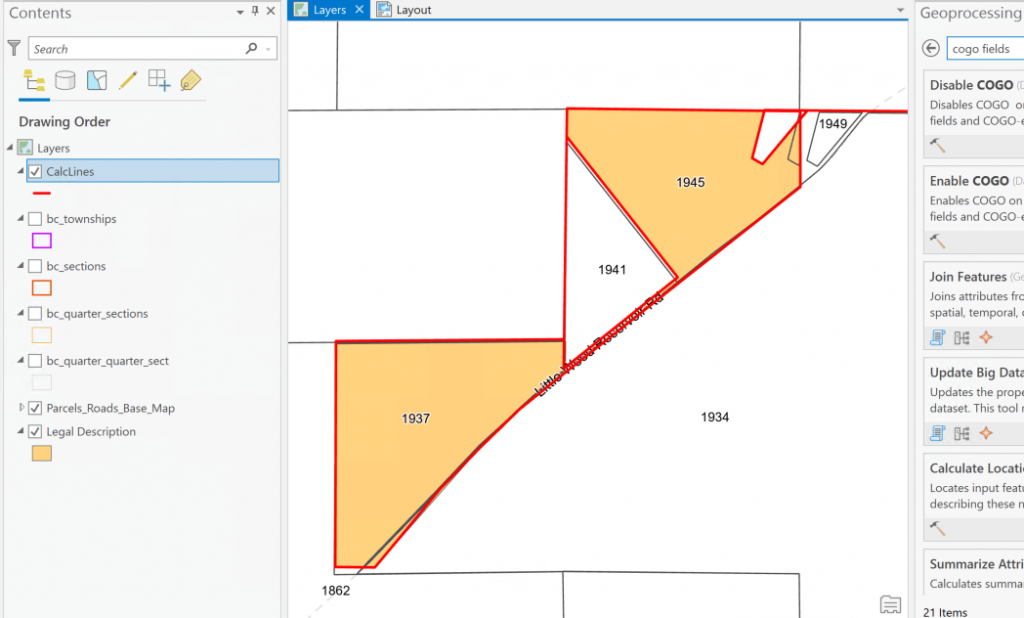Click the back arrow in Geoprocessing pane

(x=931, y=49)
